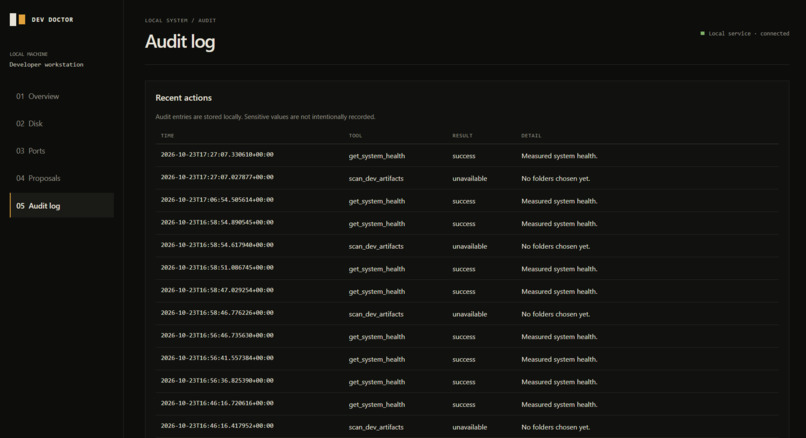Click the Dev Doctor logo icon
The width and height of the screenshot is (806, 438).
click(17, 20)
